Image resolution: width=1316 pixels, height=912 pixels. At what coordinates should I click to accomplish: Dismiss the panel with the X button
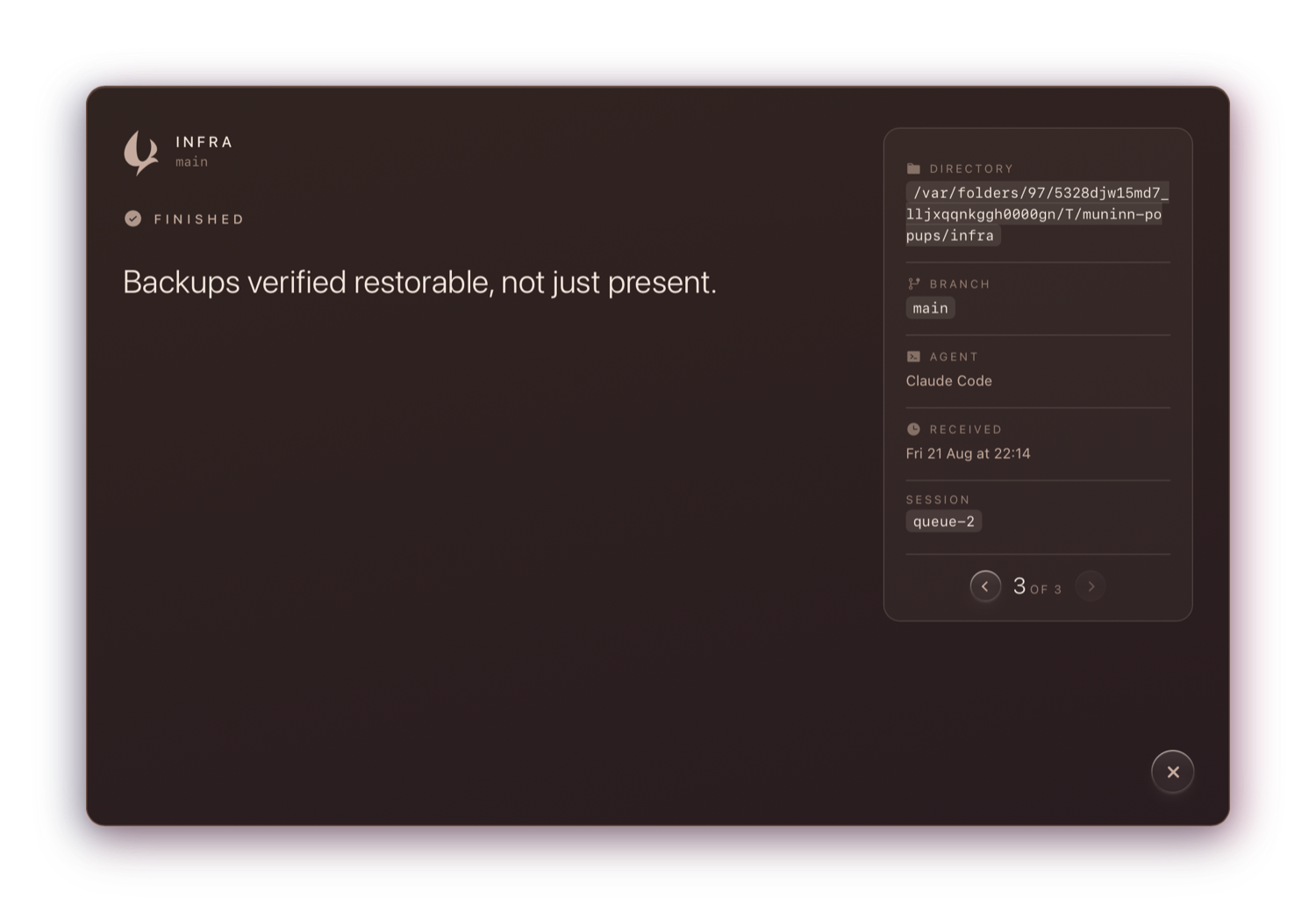pos(1173,772)
